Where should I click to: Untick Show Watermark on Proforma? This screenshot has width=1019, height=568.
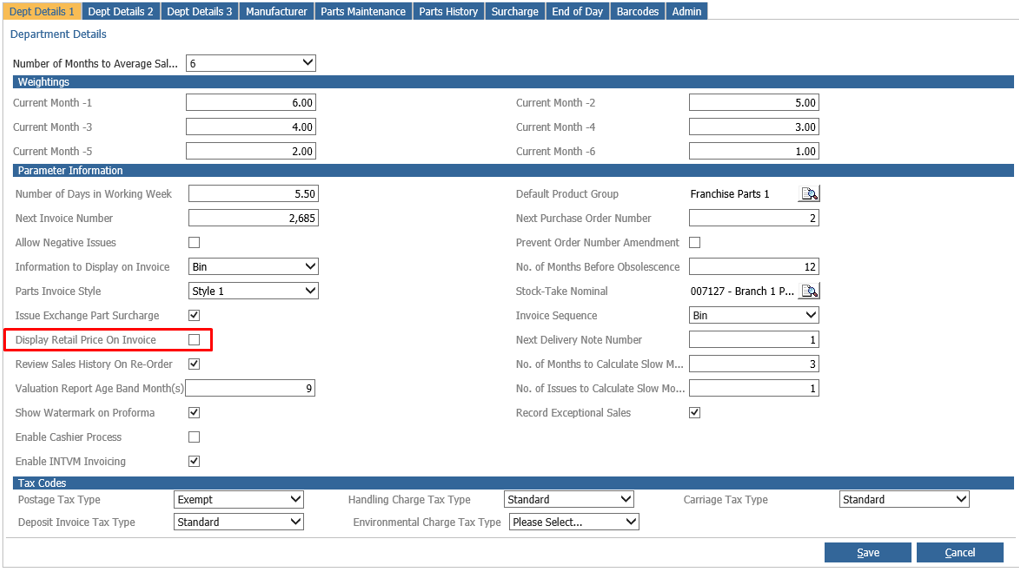coord(194,413)
